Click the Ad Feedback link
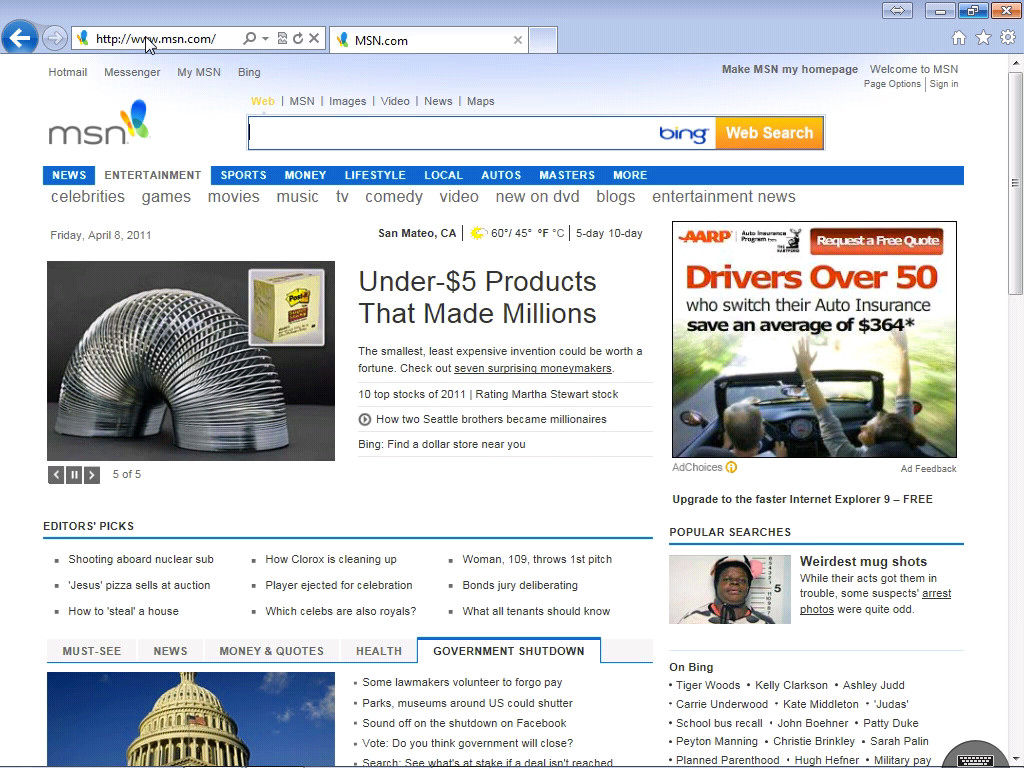Image resolution: width=1024 pixels, height=768 pixels. point(929,469)
